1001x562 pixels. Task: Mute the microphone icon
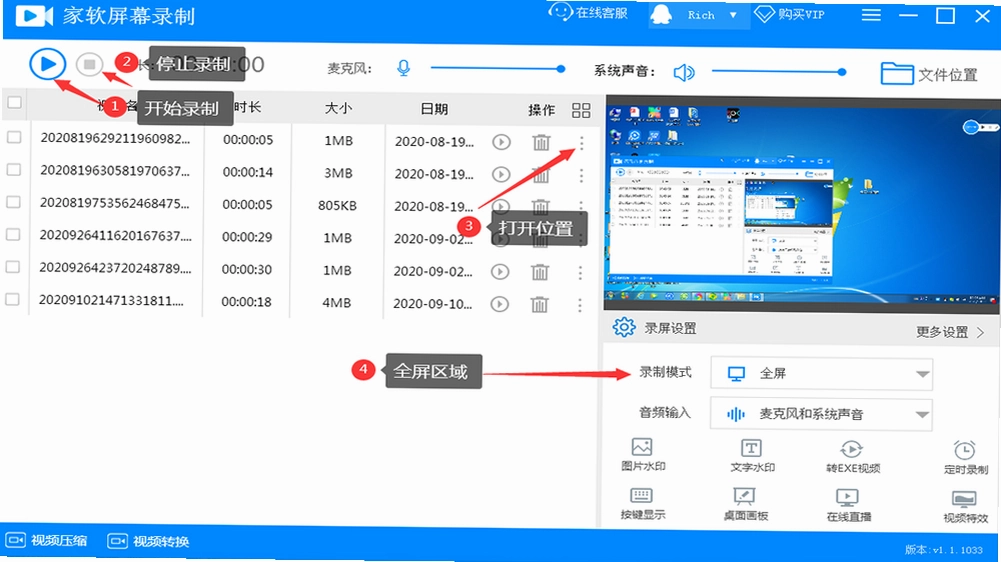[x=403, y=68]
